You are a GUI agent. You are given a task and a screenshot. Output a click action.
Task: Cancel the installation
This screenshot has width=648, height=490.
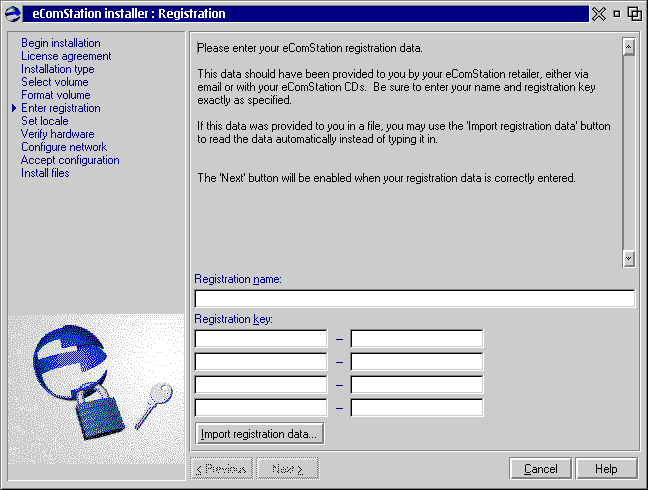pos(541,469)
